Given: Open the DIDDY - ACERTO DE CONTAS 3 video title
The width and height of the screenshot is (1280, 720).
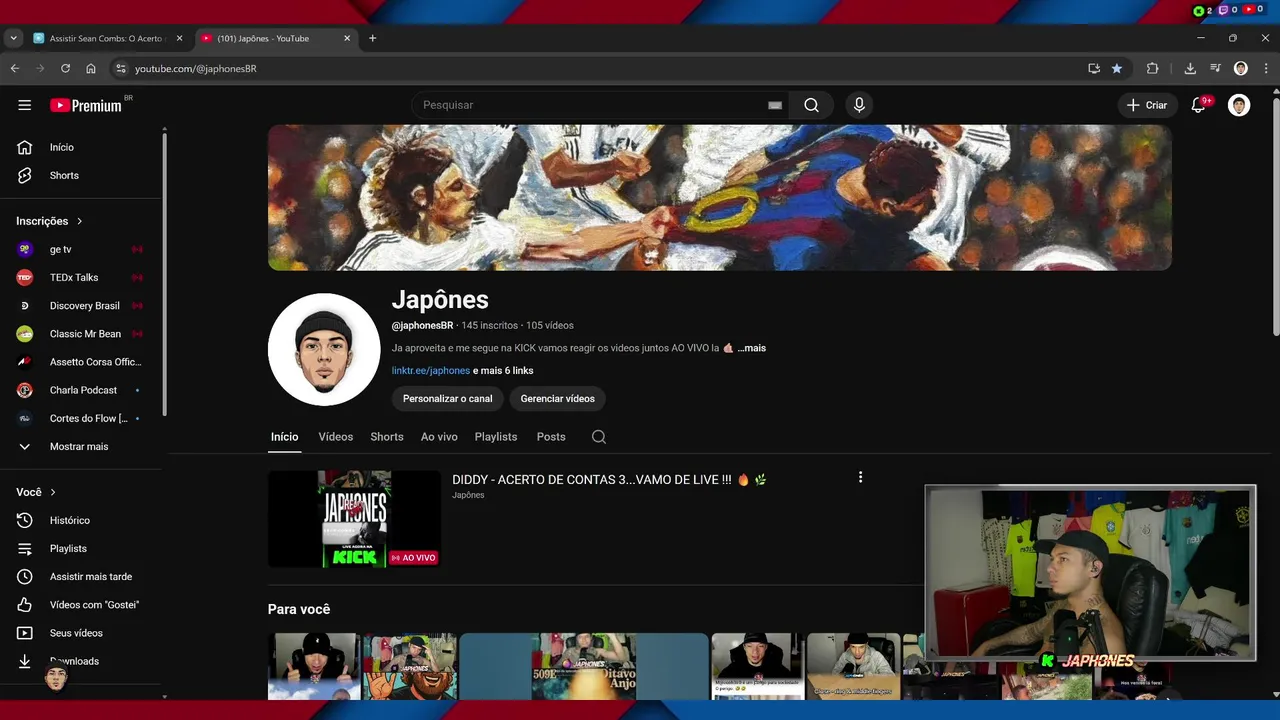Looking at the screenshot, I should (x=609, y=480).
